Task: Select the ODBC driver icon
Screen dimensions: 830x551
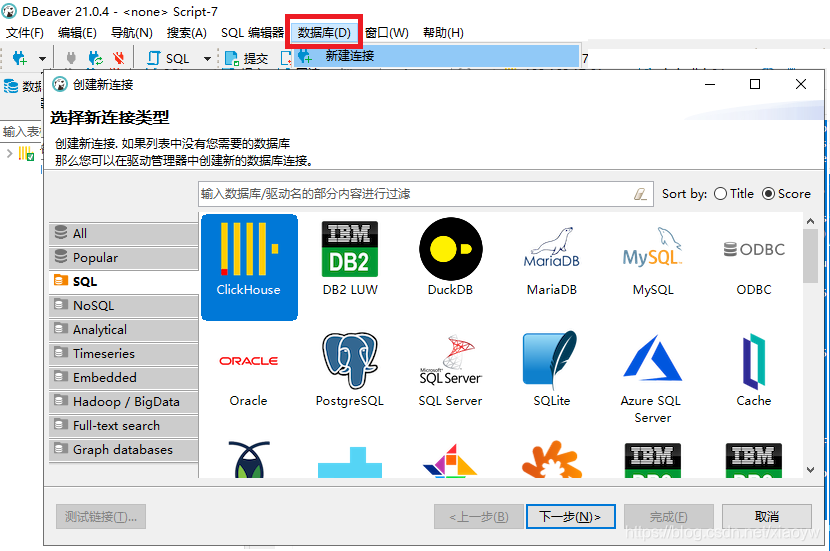Action: pos(754,249)
